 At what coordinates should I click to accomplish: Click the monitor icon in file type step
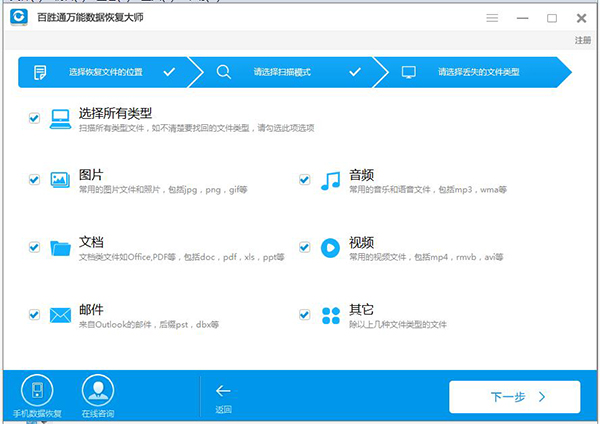(x=409, y=72)
